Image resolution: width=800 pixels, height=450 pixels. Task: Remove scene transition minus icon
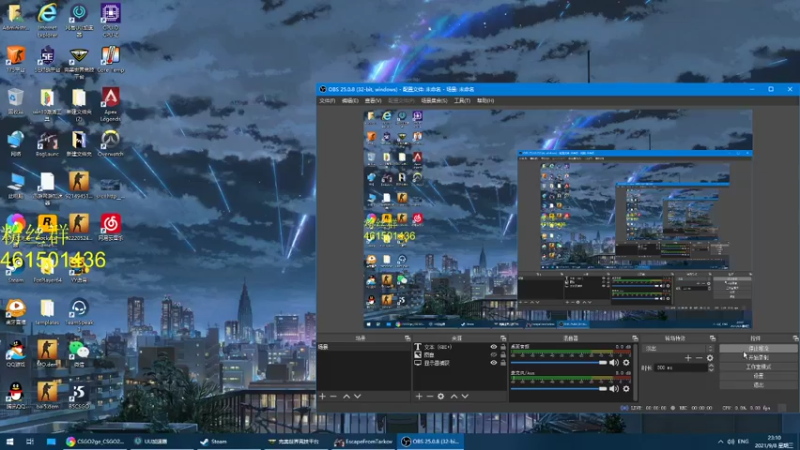699,358
